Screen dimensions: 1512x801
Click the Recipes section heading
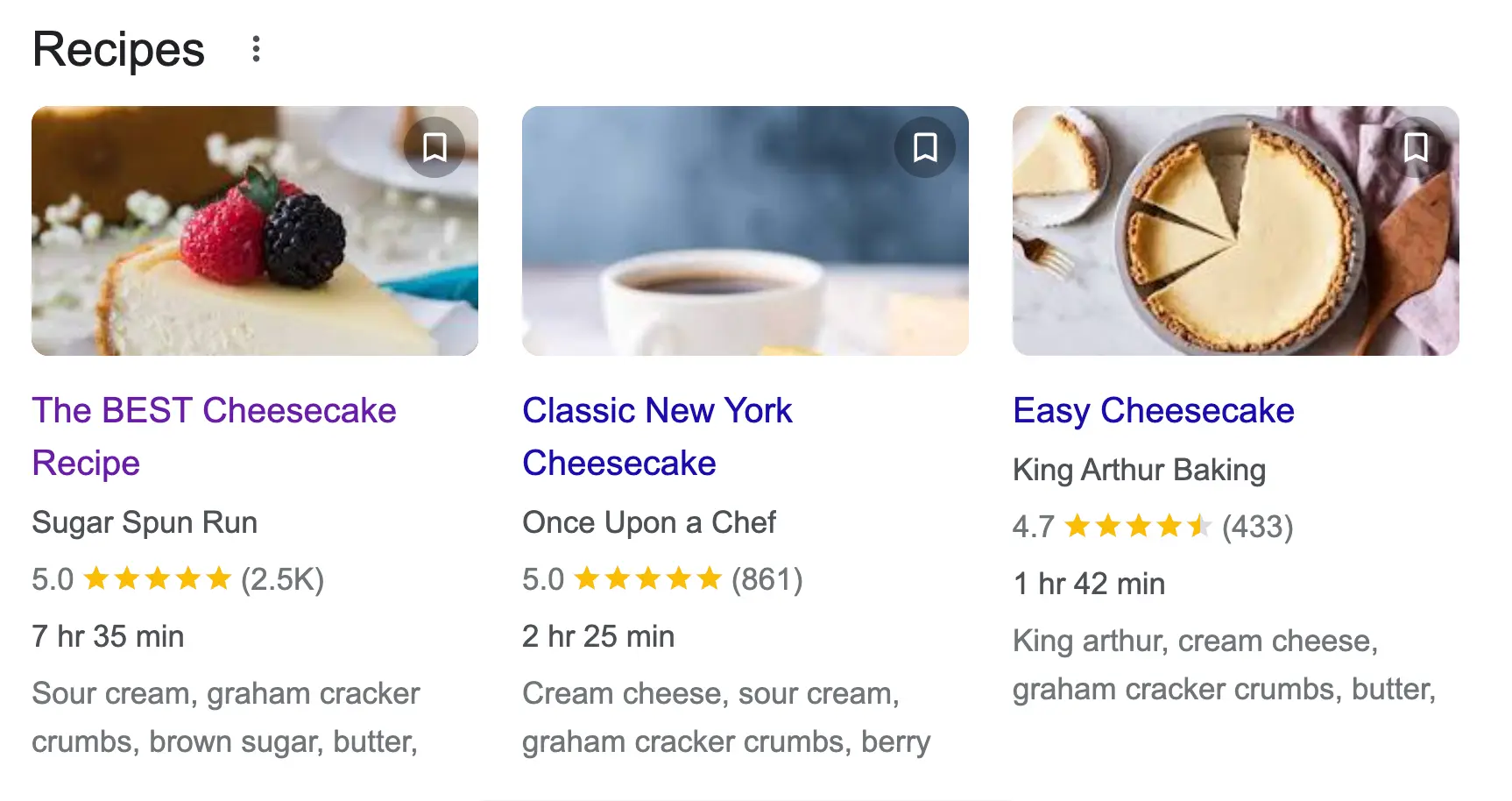(118, 49)
